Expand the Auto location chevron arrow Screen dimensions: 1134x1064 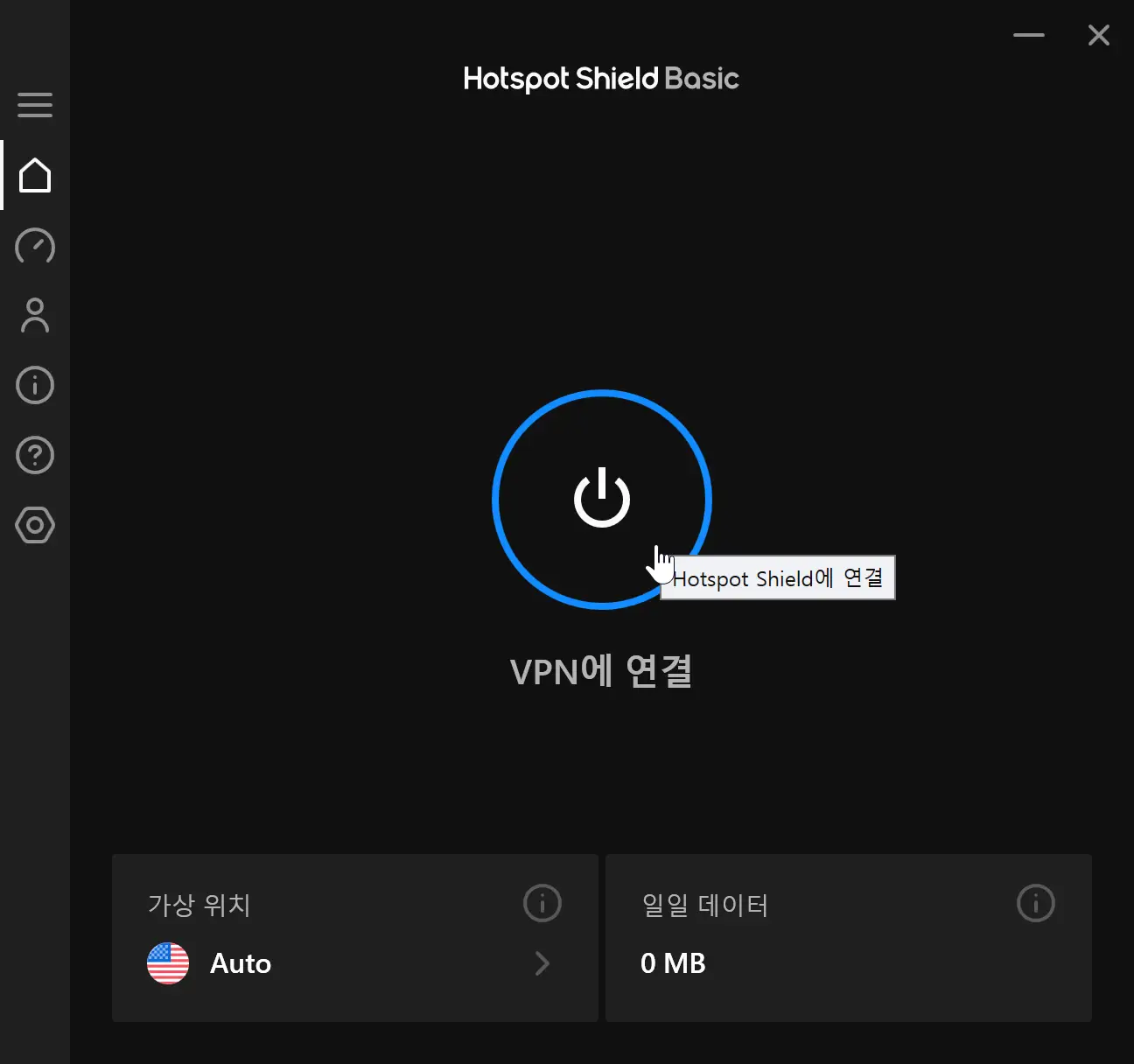point(542,963)
